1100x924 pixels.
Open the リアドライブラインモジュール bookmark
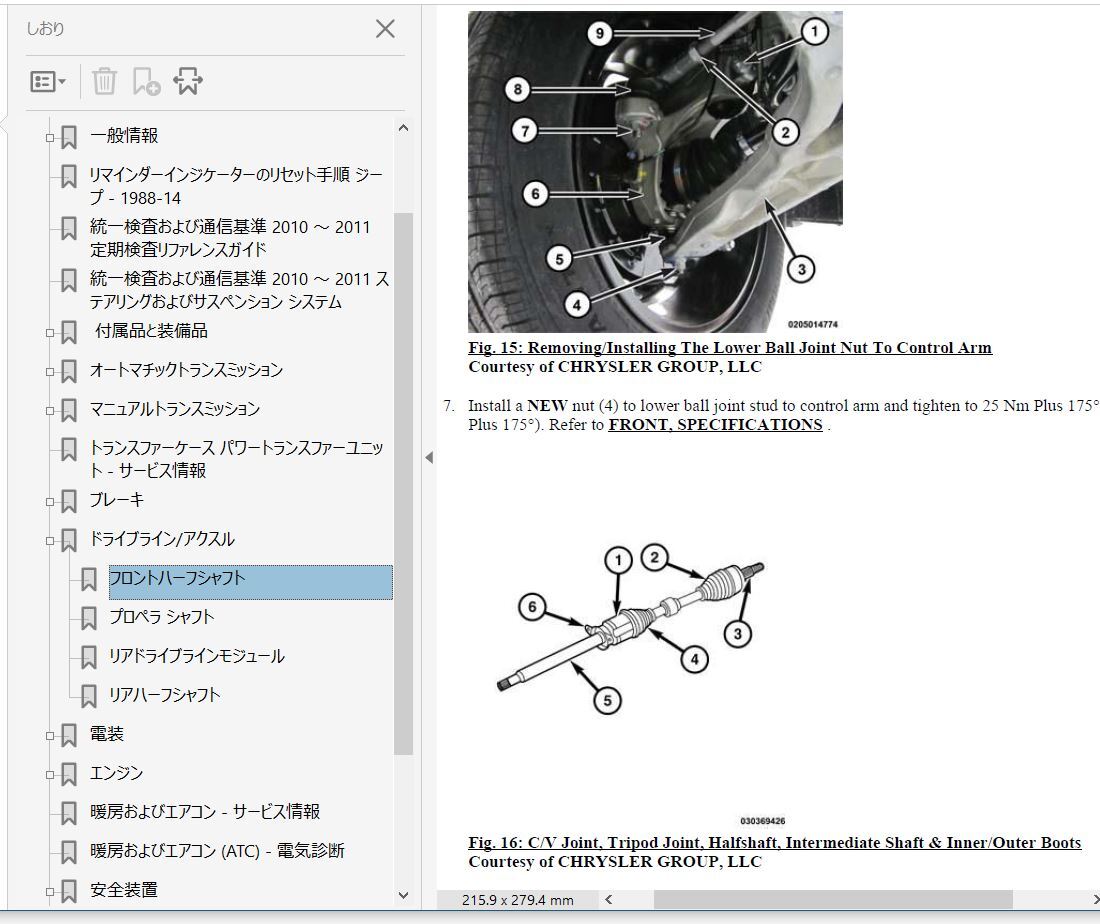pos(196,657)
